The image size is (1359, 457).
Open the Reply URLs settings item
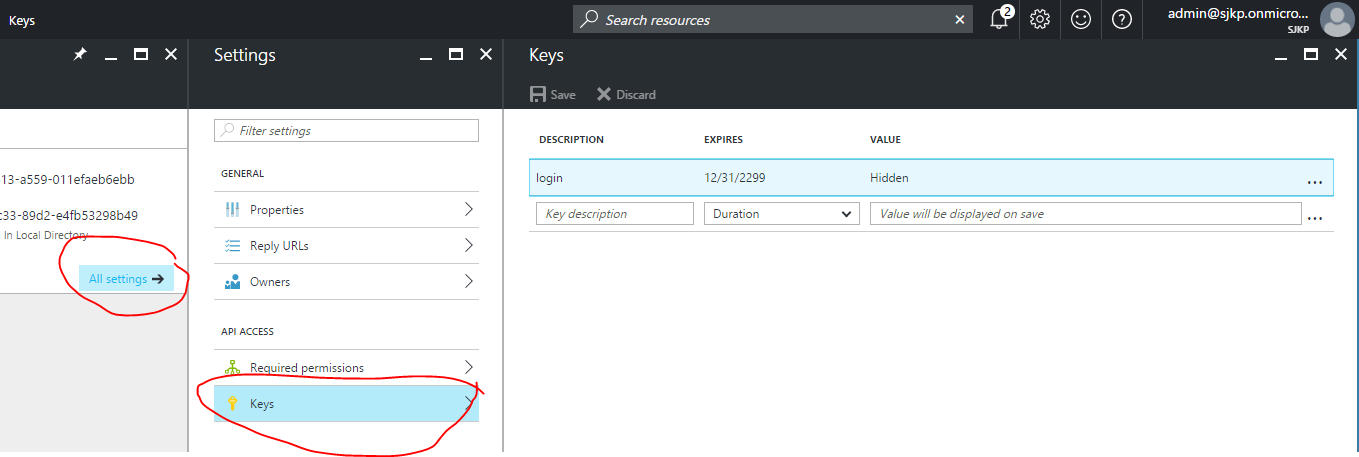pos(346,246)
